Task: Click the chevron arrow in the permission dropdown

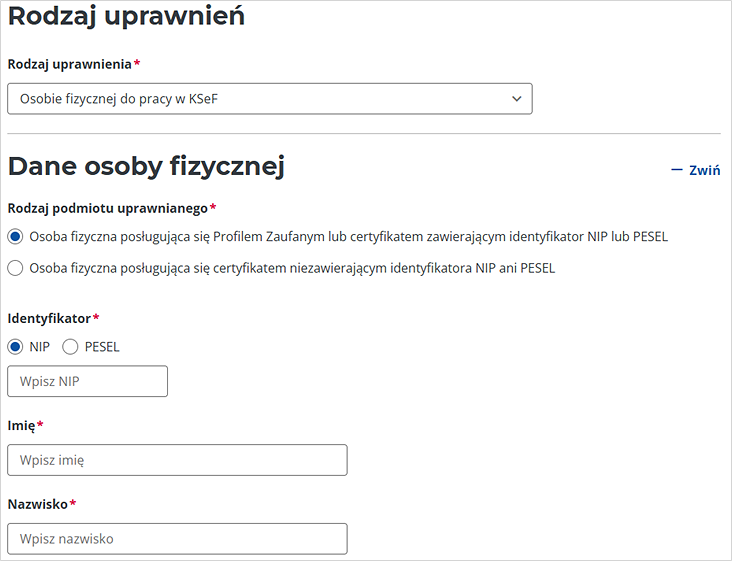Action: 517,99
